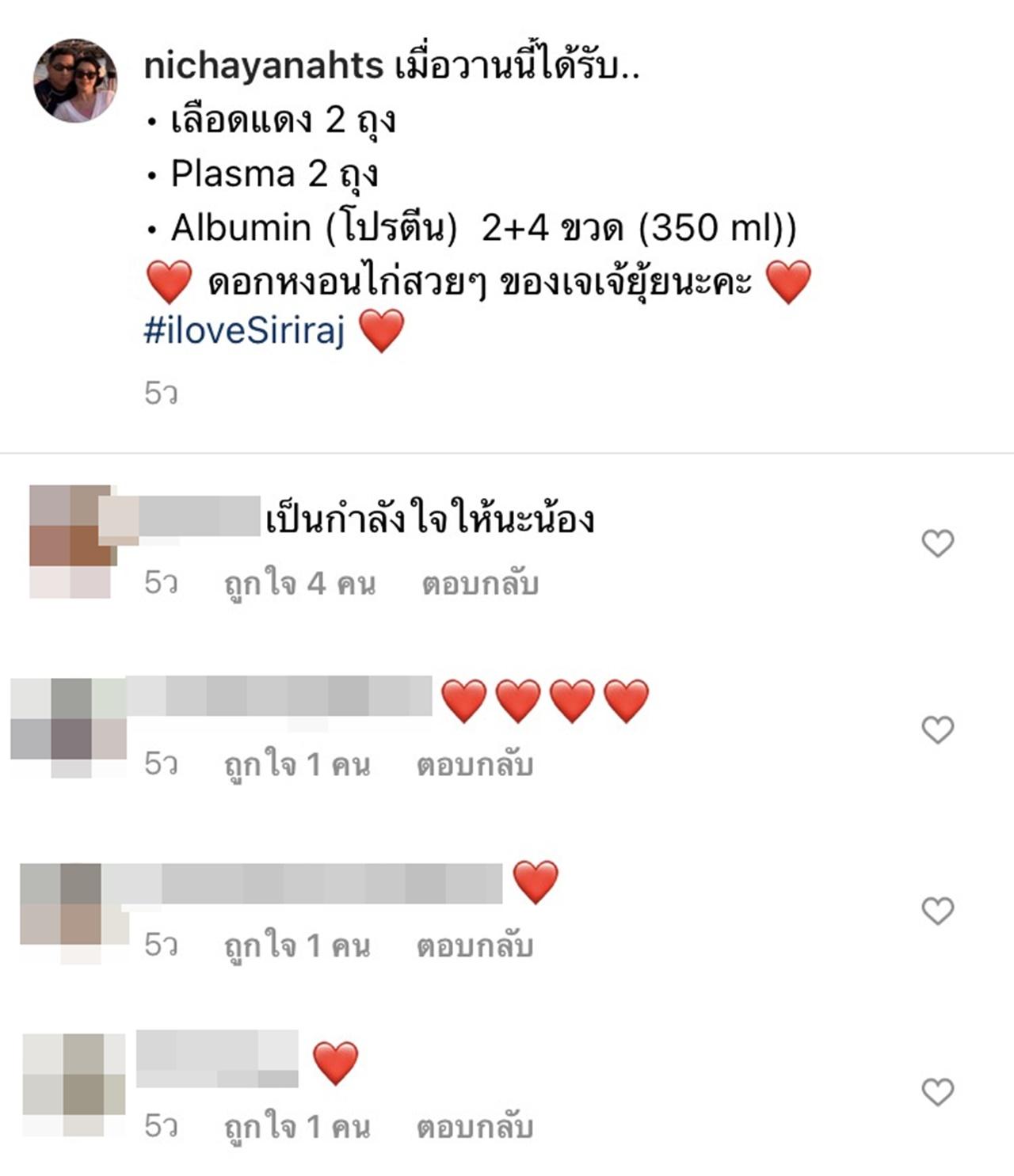Tap heart icon on third comment
This screenshot has height=1176, width=1014.
938,911
